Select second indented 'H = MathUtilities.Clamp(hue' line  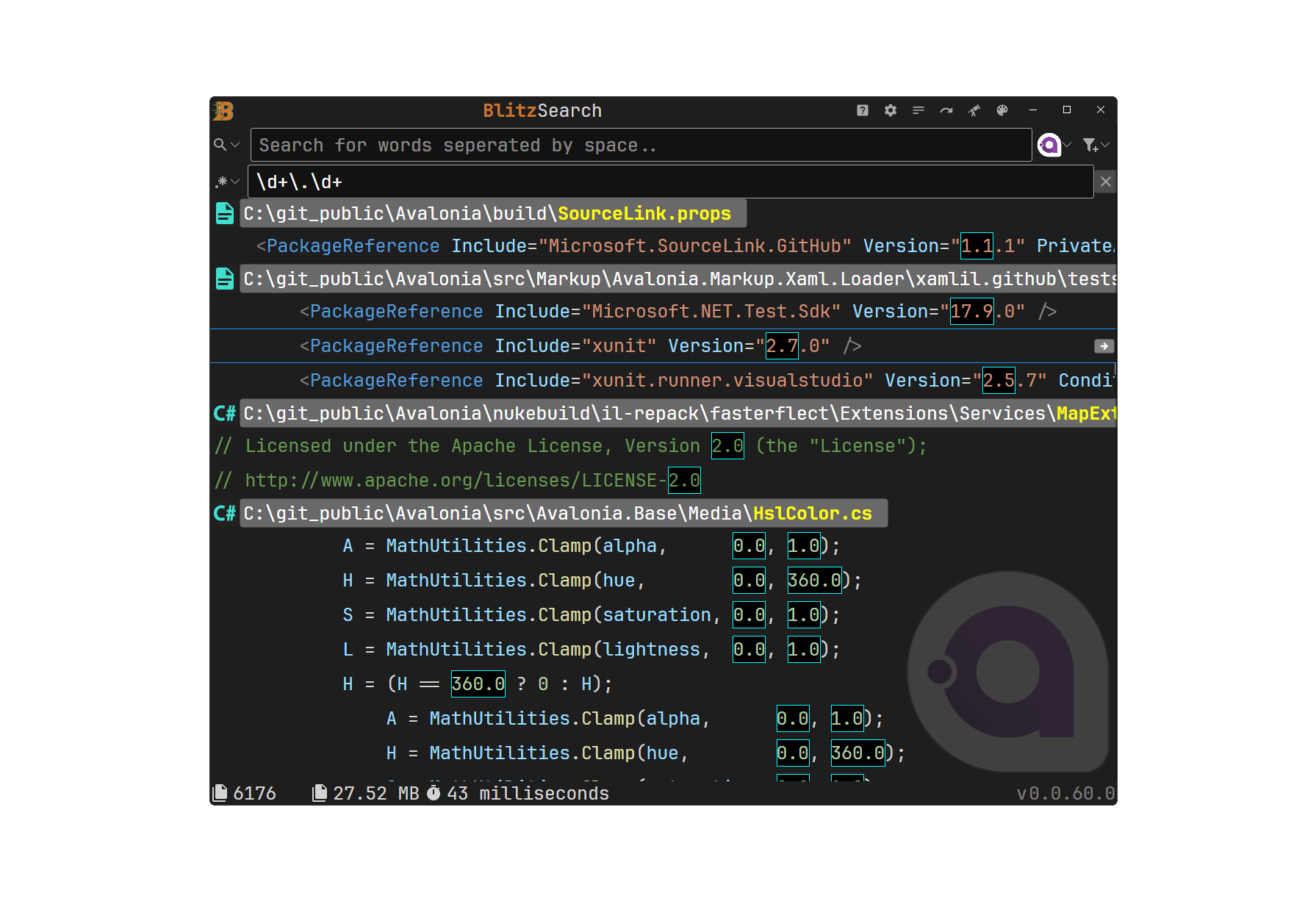[x=664, y=753]
